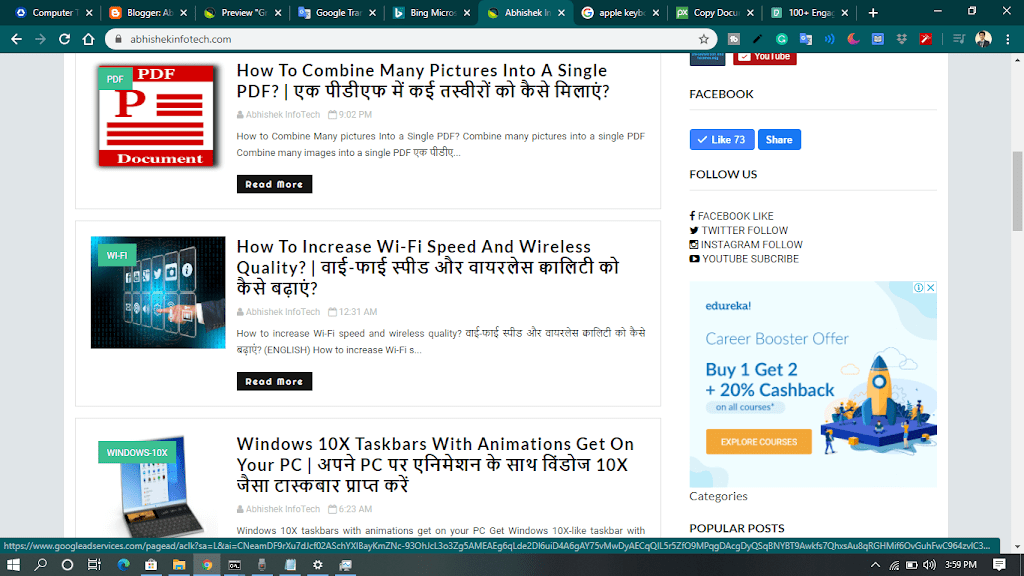Show hidden system tray icons

877,564
